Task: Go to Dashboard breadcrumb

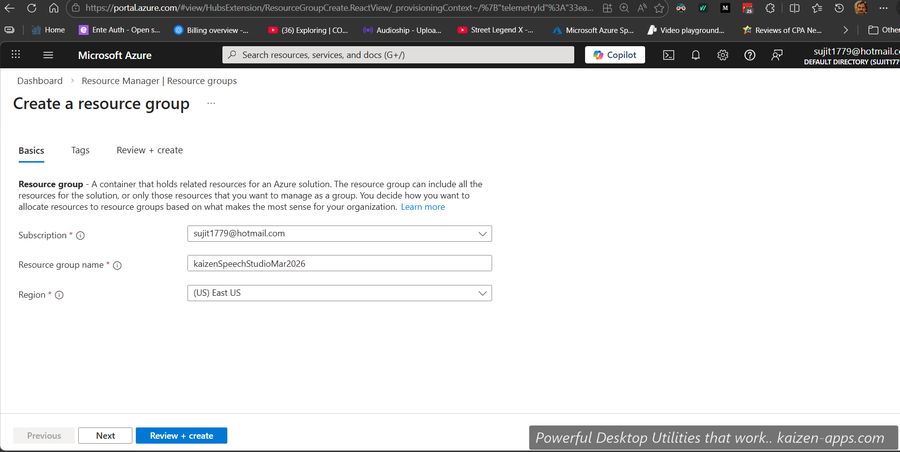Action: click(x=40, y=81)
